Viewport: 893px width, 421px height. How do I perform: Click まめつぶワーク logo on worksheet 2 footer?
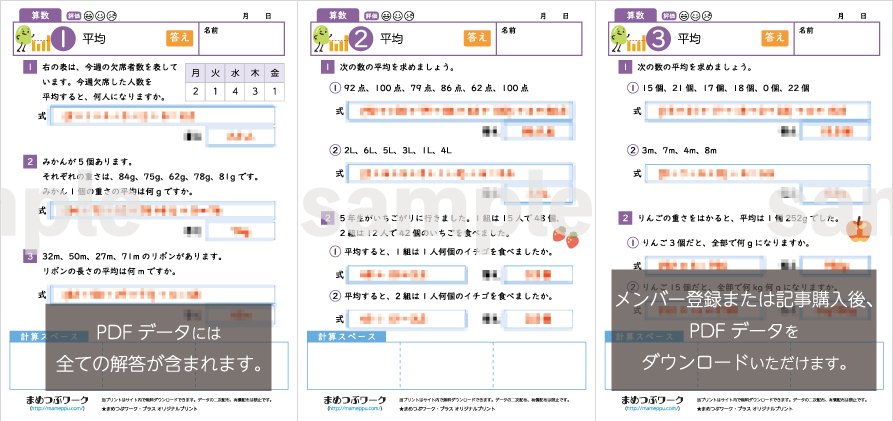point(354,400)
